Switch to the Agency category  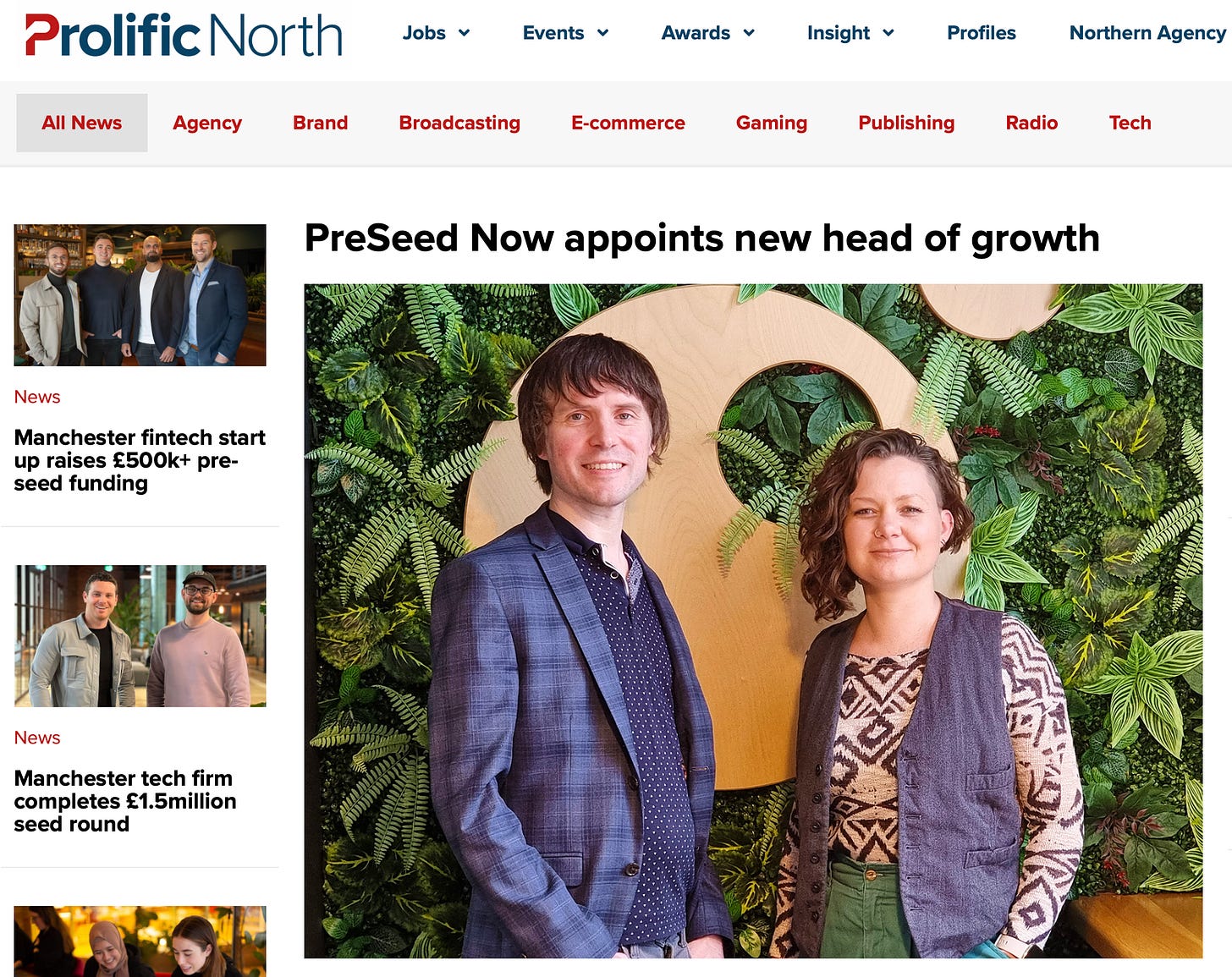207,123
